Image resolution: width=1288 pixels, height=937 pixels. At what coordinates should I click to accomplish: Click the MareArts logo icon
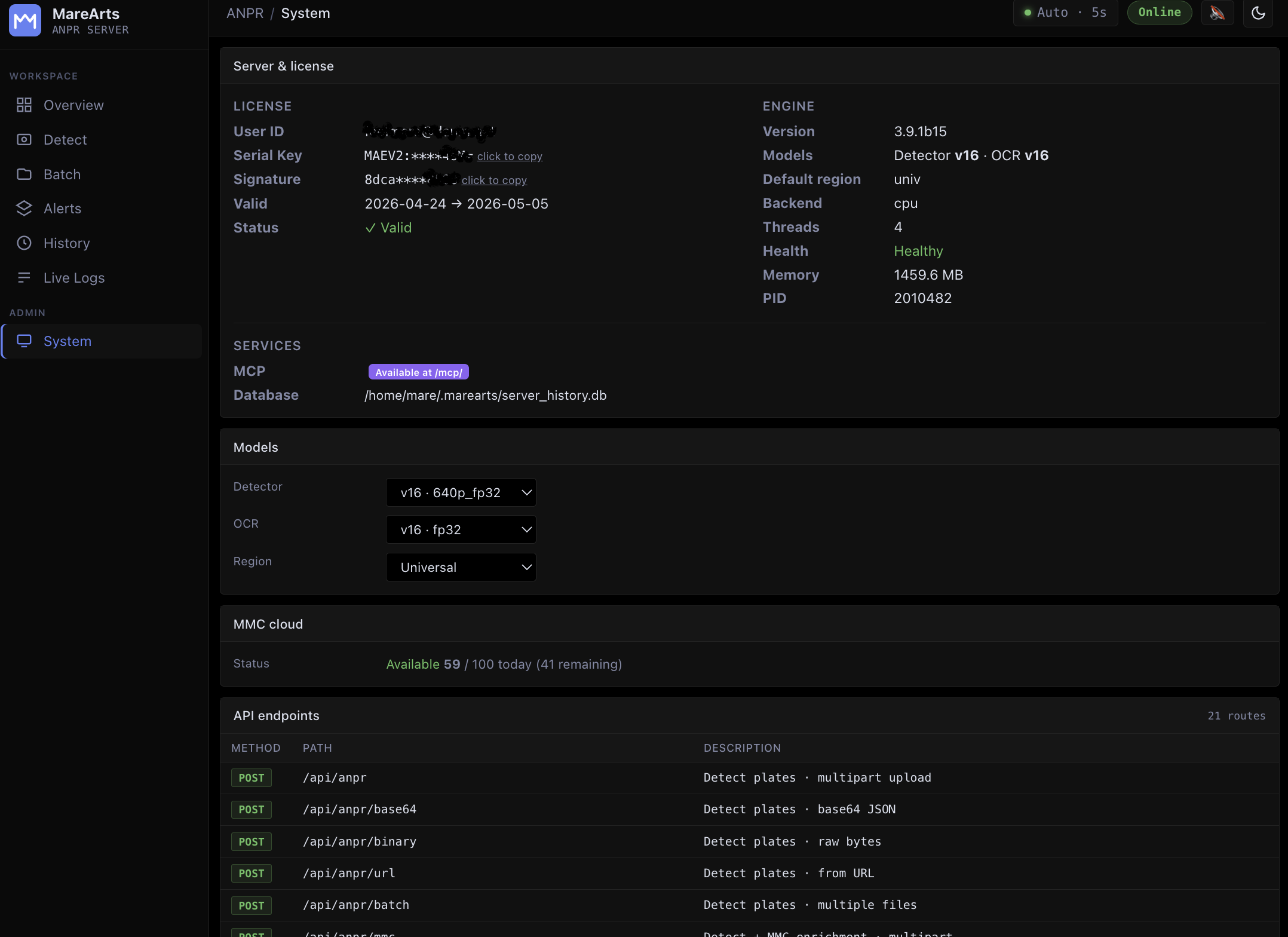click(25, 21)
